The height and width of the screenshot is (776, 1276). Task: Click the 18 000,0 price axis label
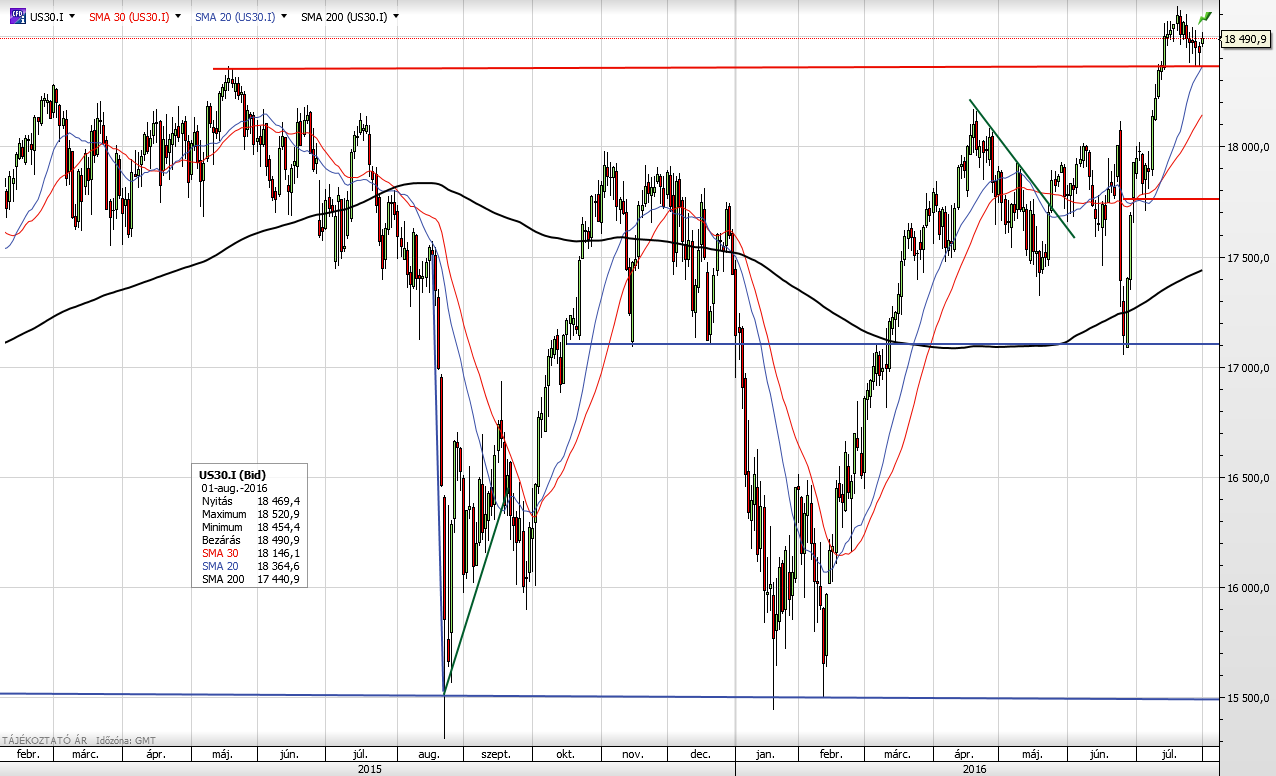tap(1248, 148)
